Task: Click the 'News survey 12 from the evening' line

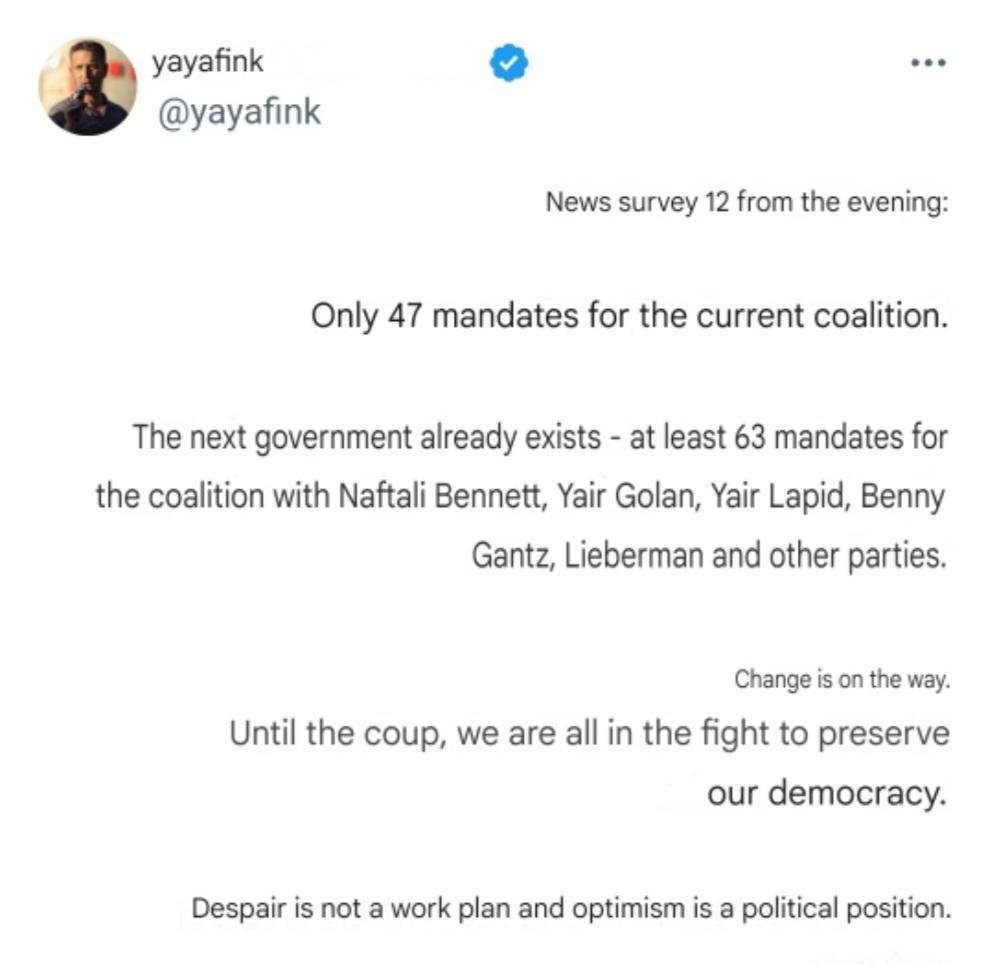Action: click(747, 202)
